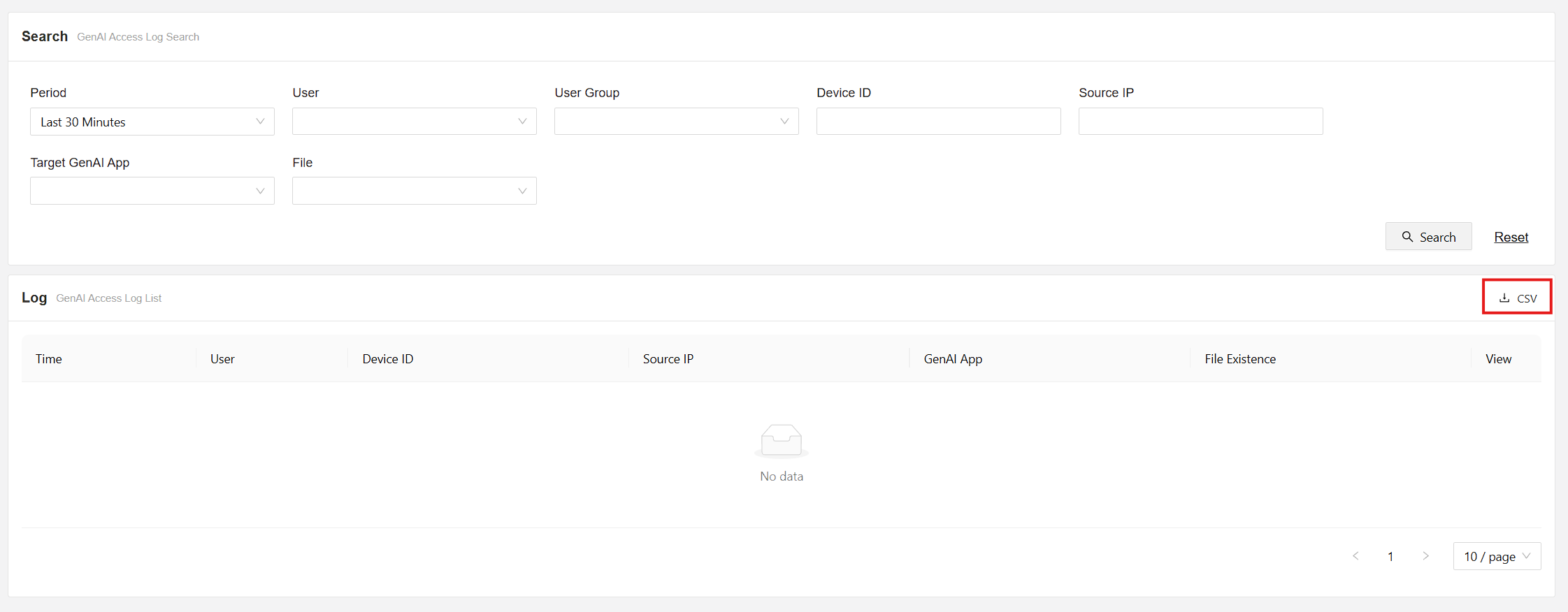The image size is (1568, 612).
Task: Expand the Target GenAI App dropdown
Action: 152,191
